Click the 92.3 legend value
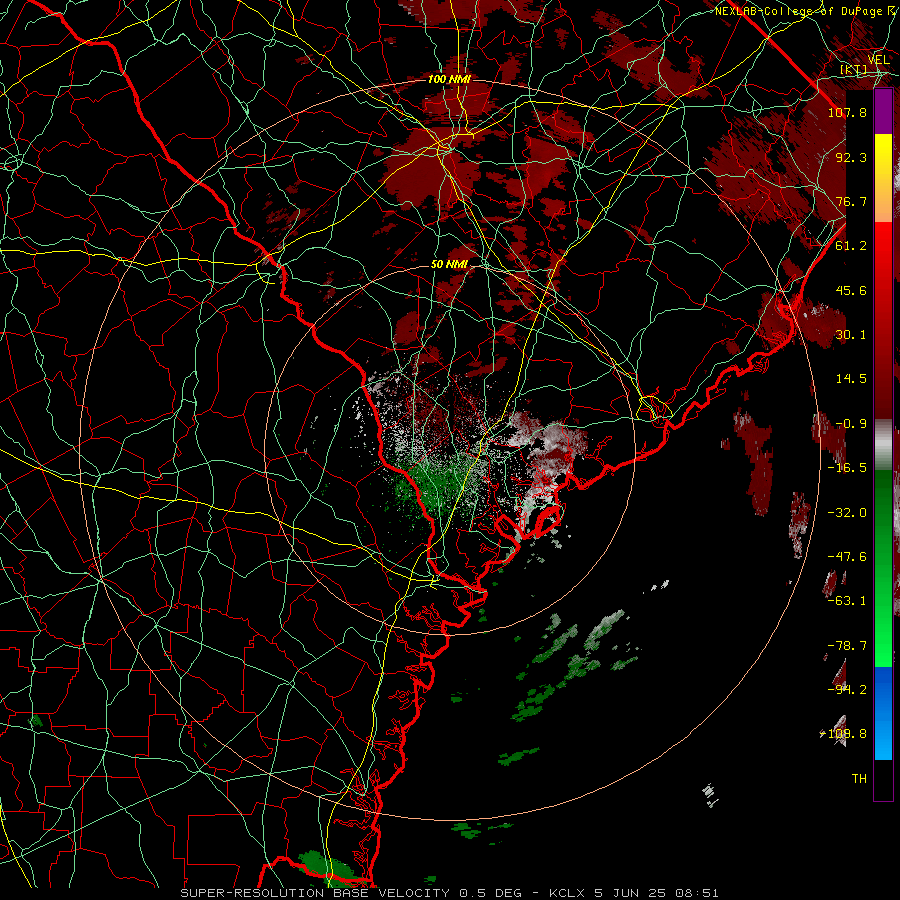 tap(851, 157)
